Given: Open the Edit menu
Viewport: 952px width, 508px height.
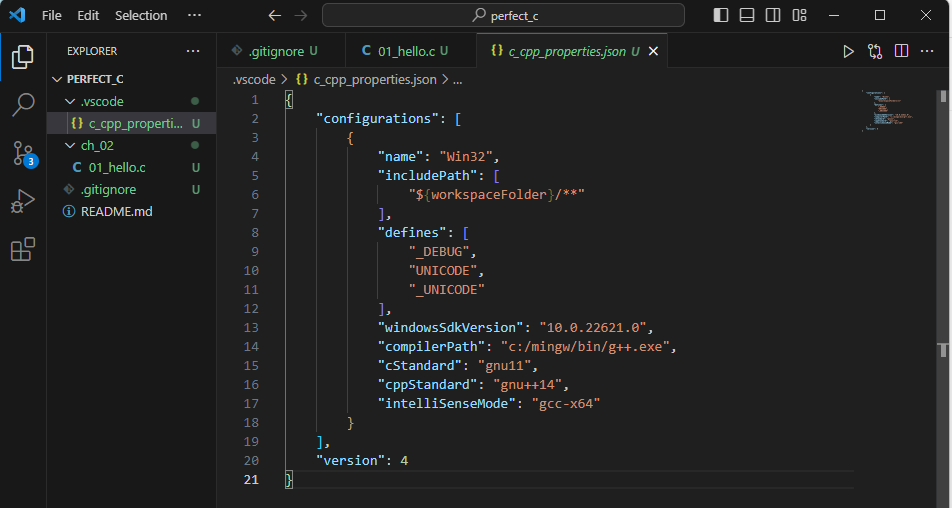Looking at the screenshot, I should point(88,16).
